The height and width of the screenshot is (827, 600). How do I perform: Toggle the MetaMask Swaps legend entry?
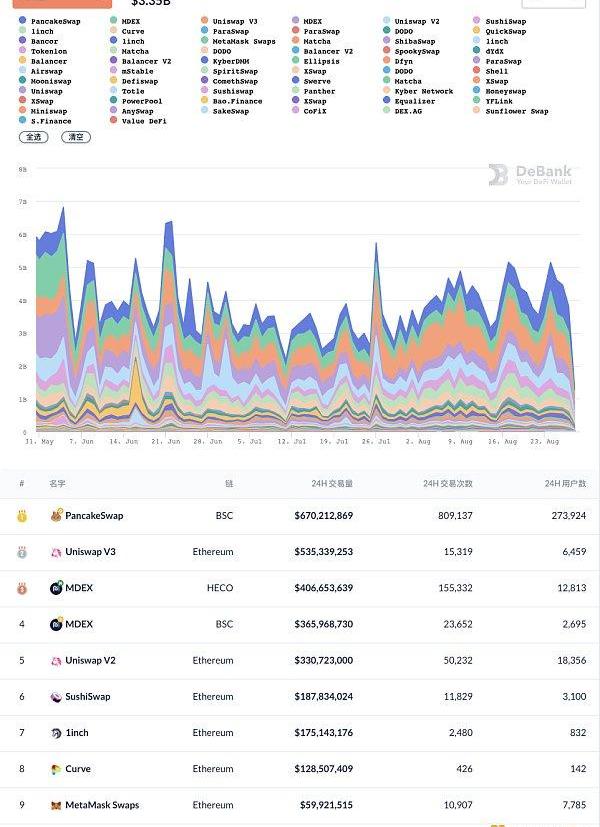point(244,41)
